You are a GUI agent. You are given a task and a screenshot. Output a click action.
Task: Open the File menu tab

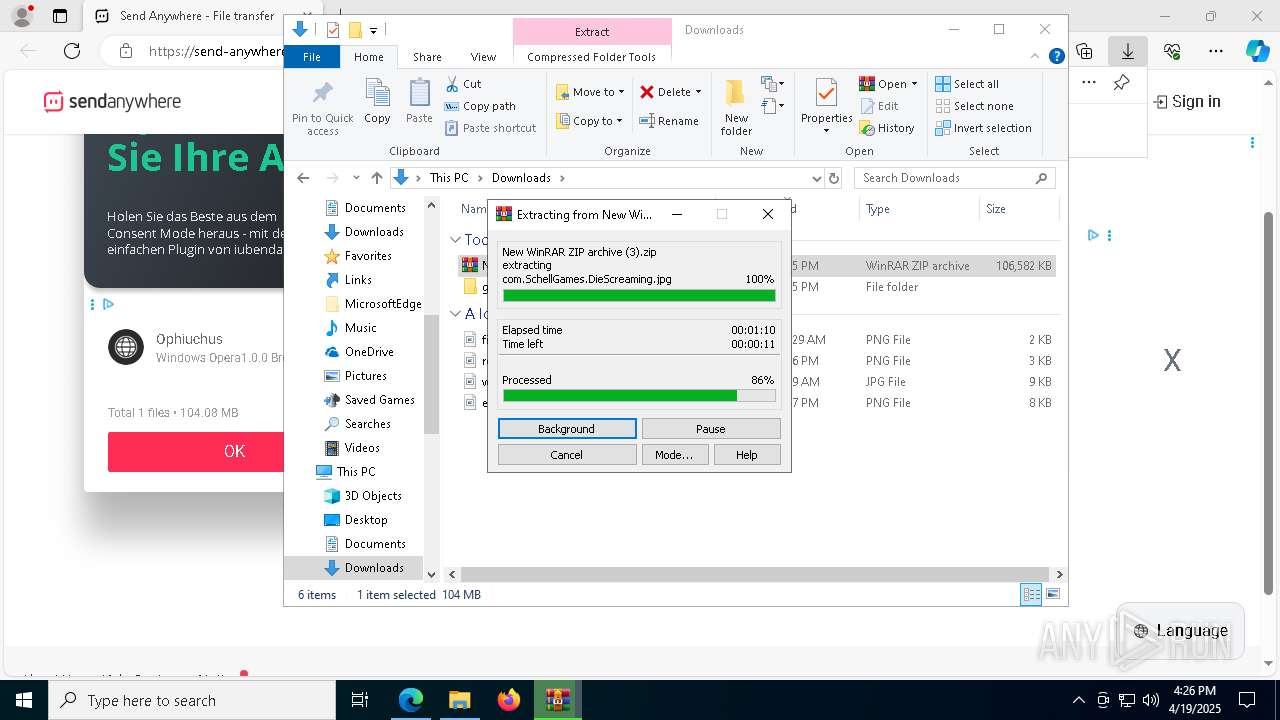pos(312,57)
